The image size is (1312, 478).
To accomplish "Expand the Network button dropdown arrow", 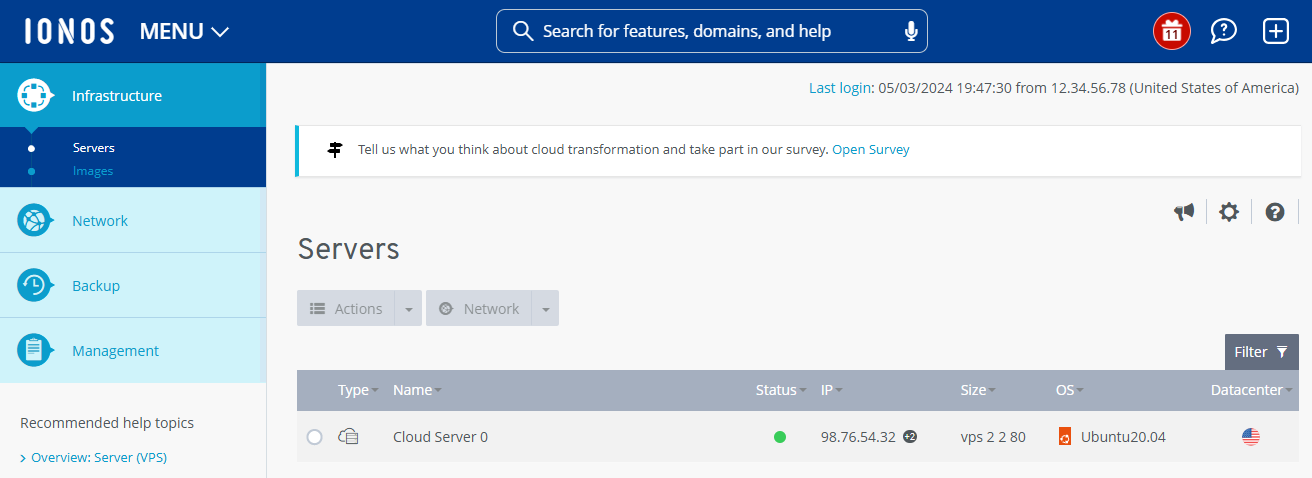I will [x=545, y=309].
